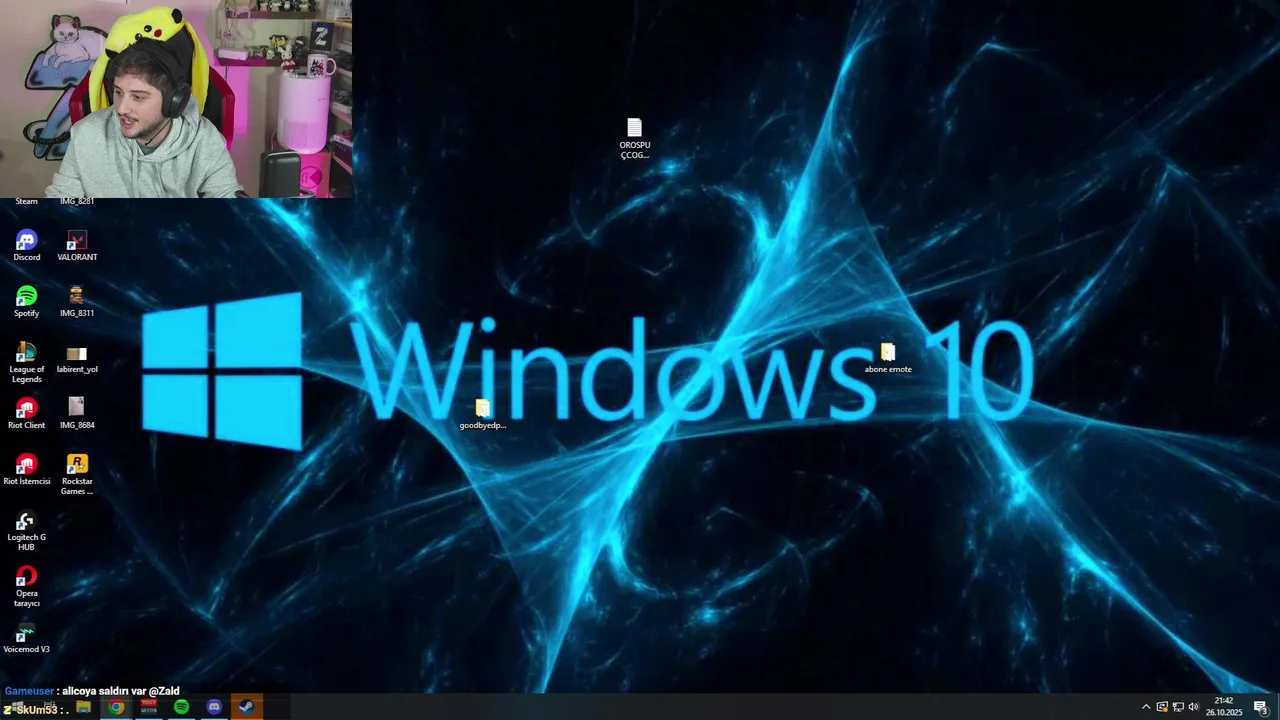Select the goodbyedp folder
The image size is (1280, 720).
coord(483,413)
